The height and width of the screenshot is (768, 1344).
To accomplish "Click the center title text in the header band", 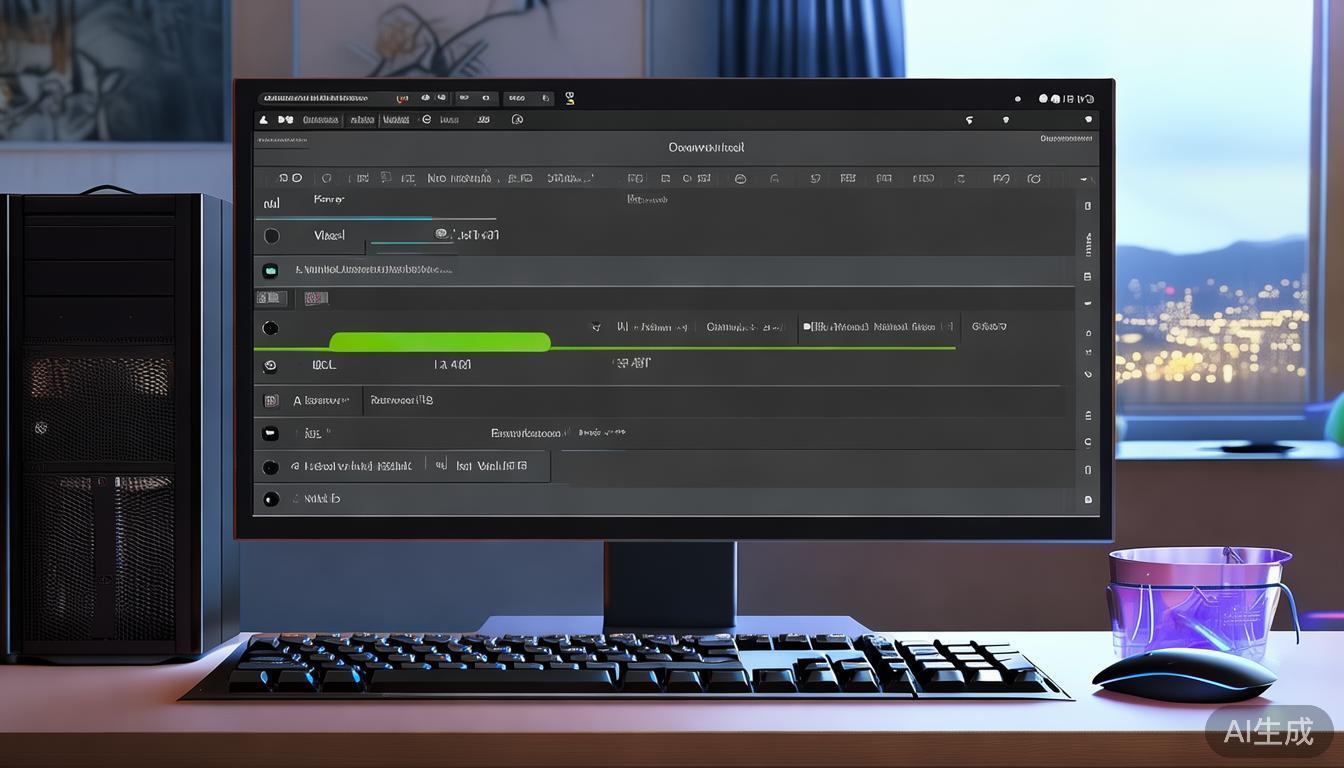I will pyautogui.click(x=706, y=148).
